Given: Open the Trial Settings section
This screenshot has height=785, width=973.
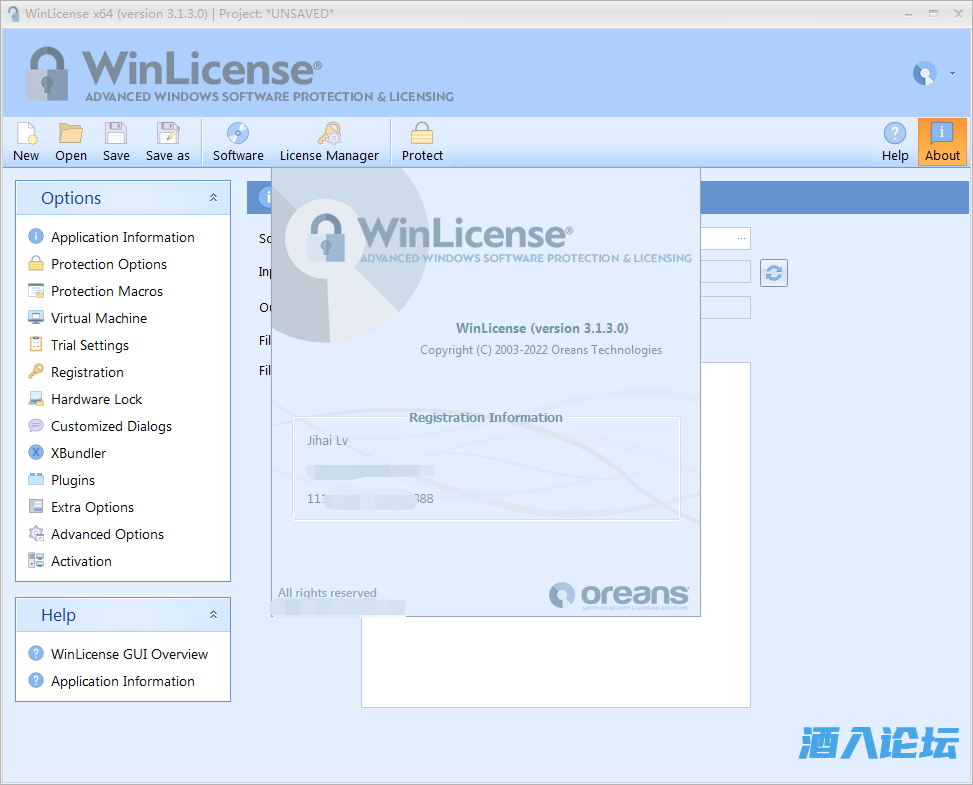Looking at the screenshot, I should pos(90,345).
